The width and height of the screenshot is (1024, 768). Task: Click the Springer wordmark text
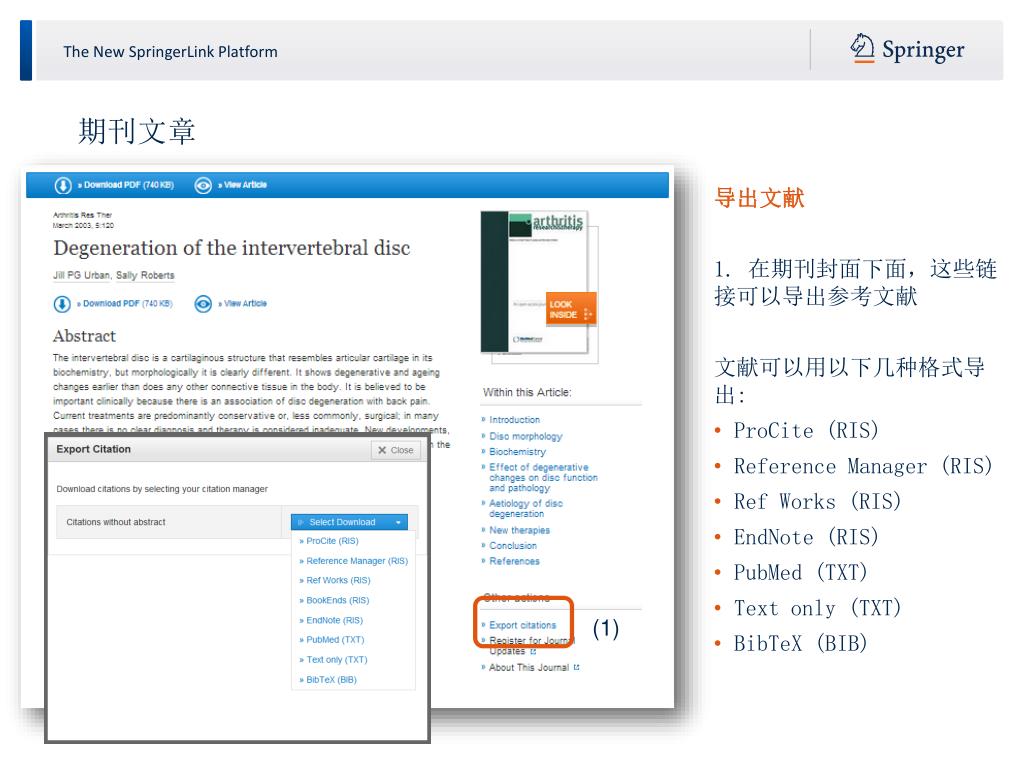coord(923,50)
